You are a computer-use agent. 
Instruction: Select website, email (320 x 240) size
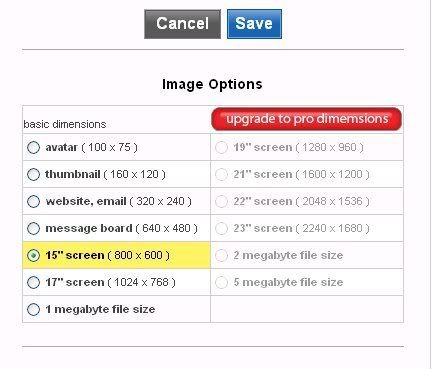click(x=33, y=201)
